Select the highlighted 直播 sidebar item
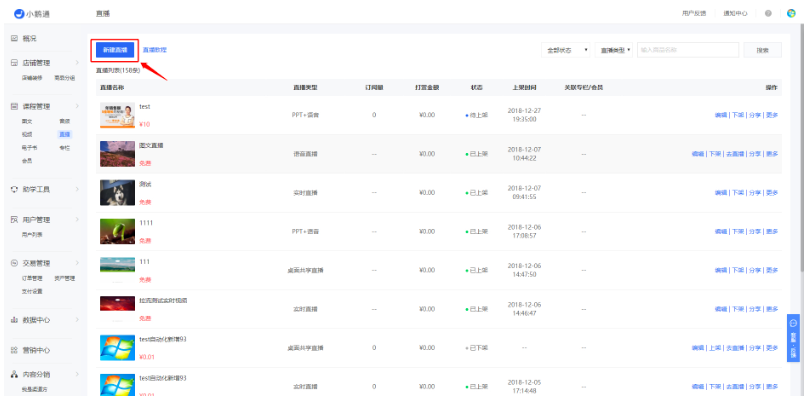The height and width of the screenshot is (396, 805). 65,135
